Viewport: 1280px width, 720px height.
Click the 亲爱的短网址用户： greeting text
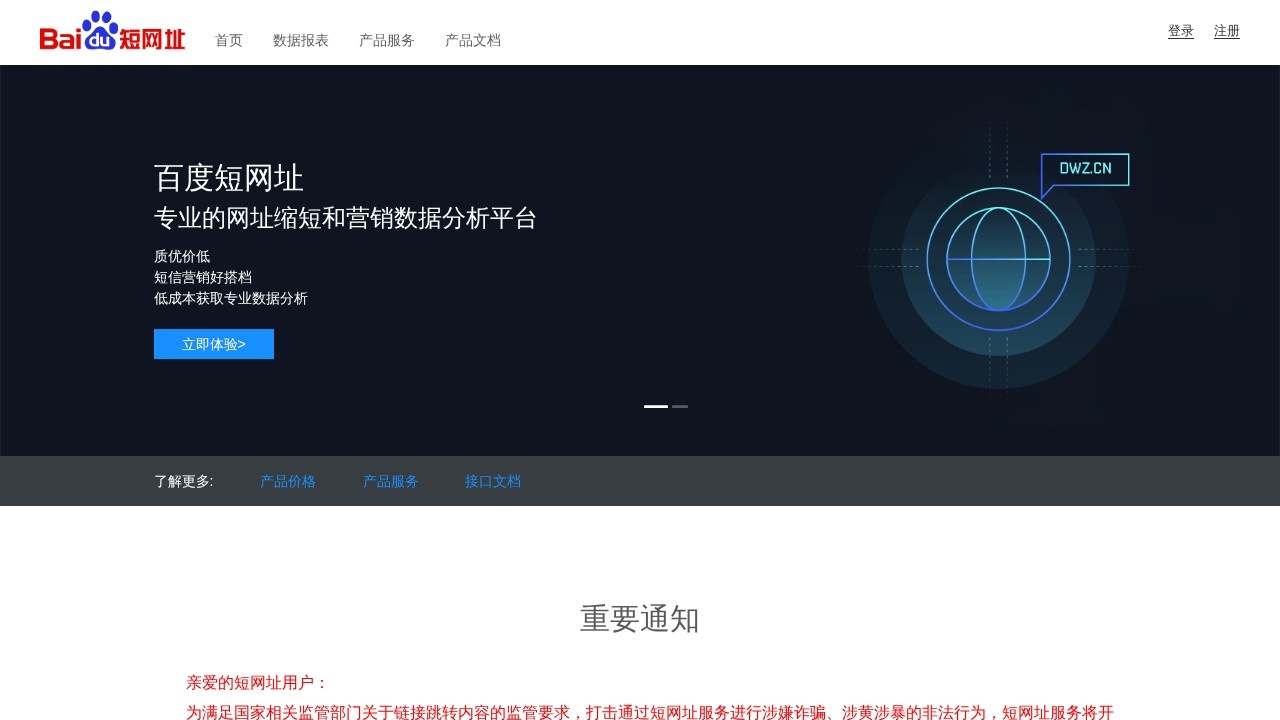[x=257, y=683]
